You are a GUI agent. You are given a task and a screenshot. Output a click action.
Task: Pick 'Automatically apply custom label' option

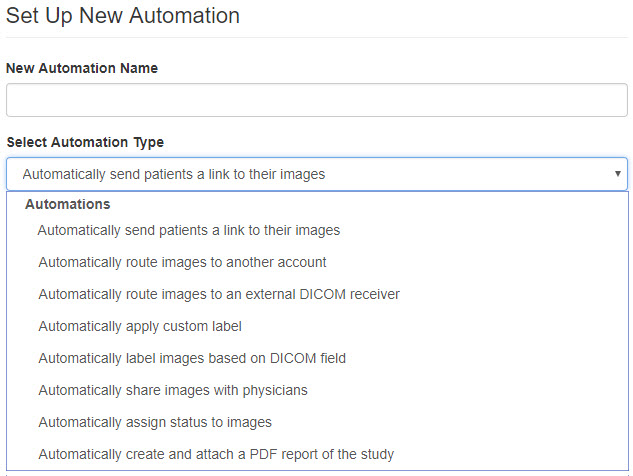click(x=140, y=326)
